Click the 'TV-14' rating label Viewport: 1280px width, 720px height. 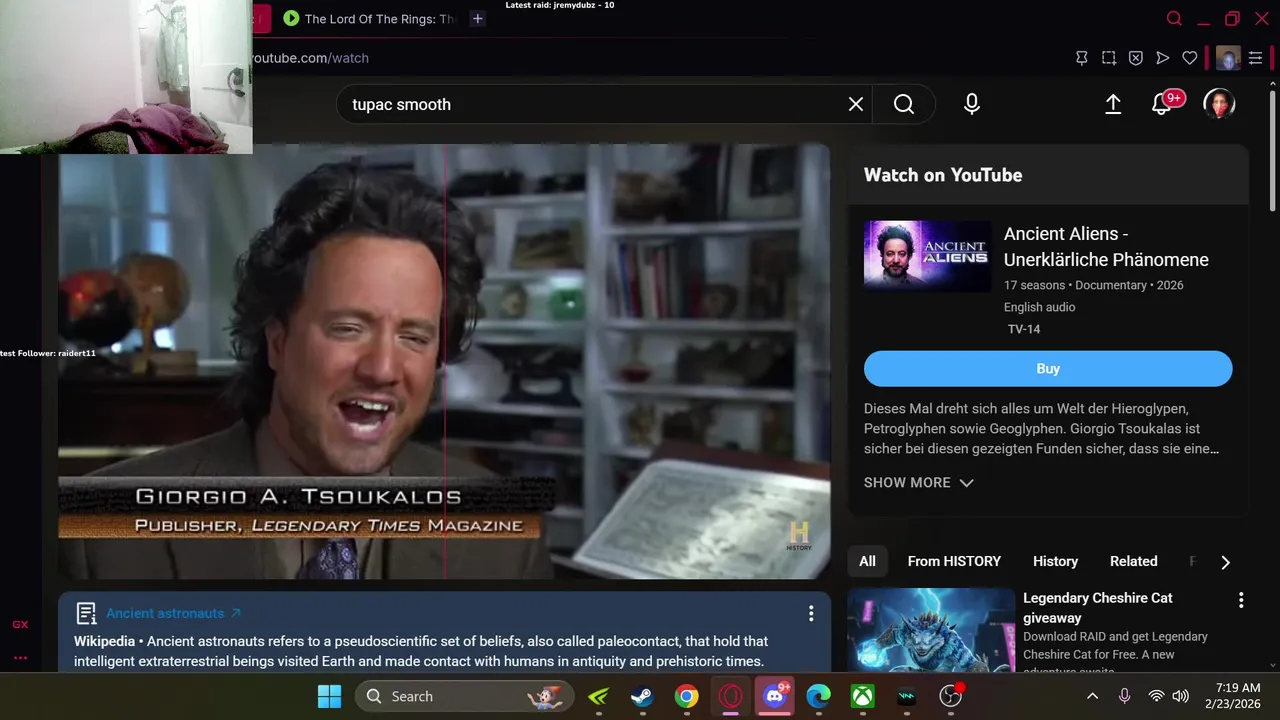pos(1024,329)
